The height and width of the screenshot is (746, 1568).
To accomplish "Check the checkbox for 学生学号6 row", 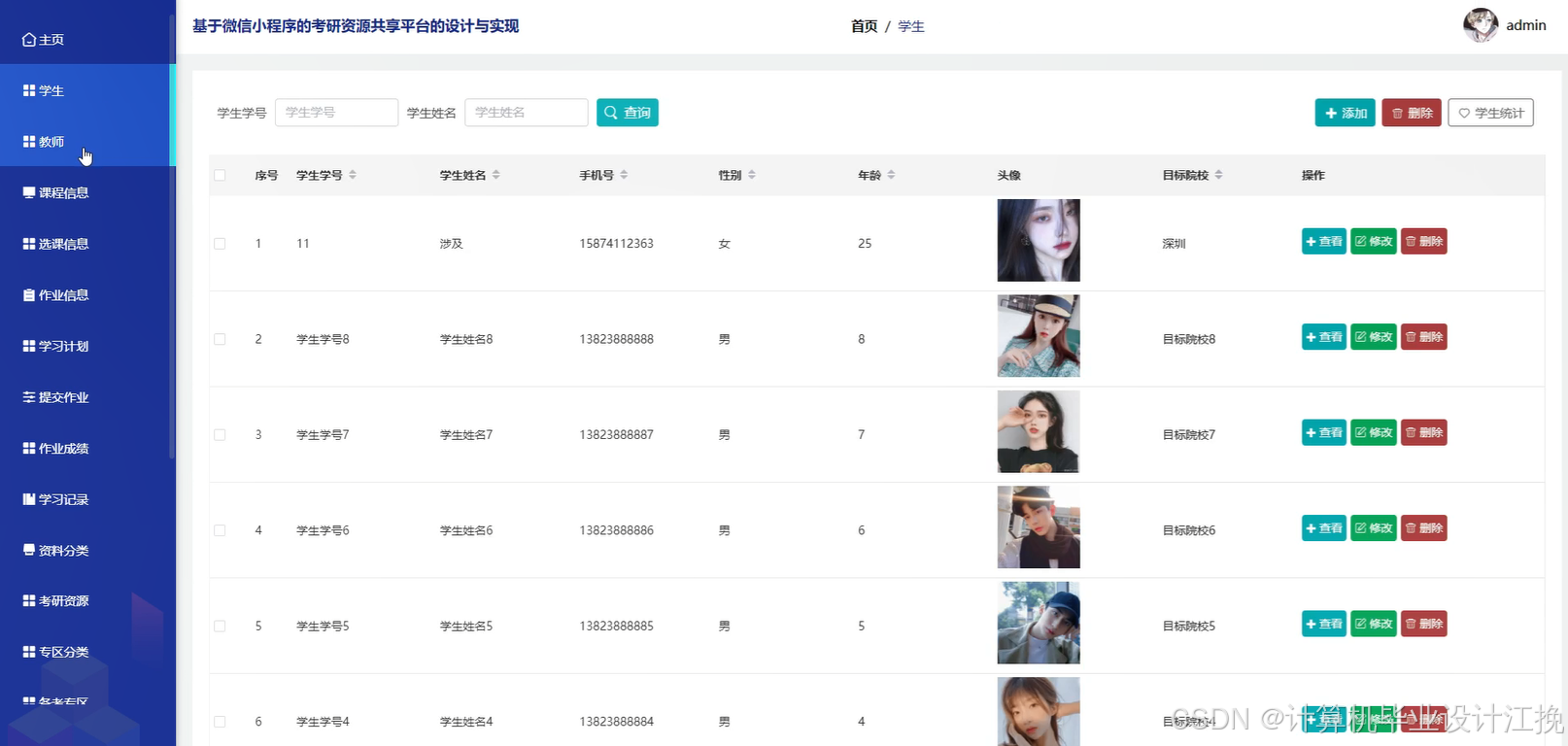I will click(x=220, y=530).
